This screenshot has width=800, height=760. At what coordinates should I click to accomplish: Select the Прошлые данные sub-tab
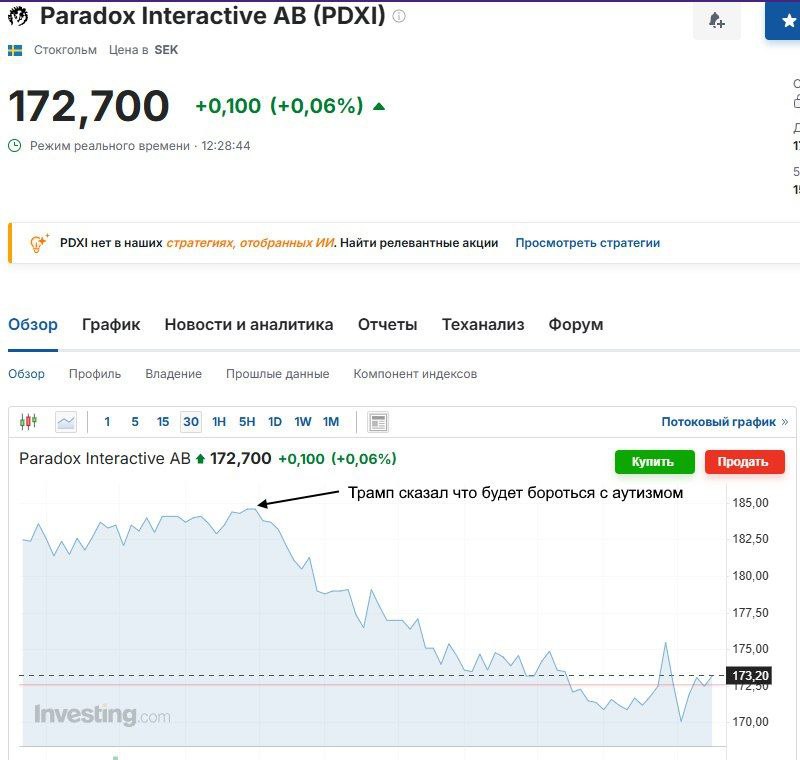pos(278,374)
